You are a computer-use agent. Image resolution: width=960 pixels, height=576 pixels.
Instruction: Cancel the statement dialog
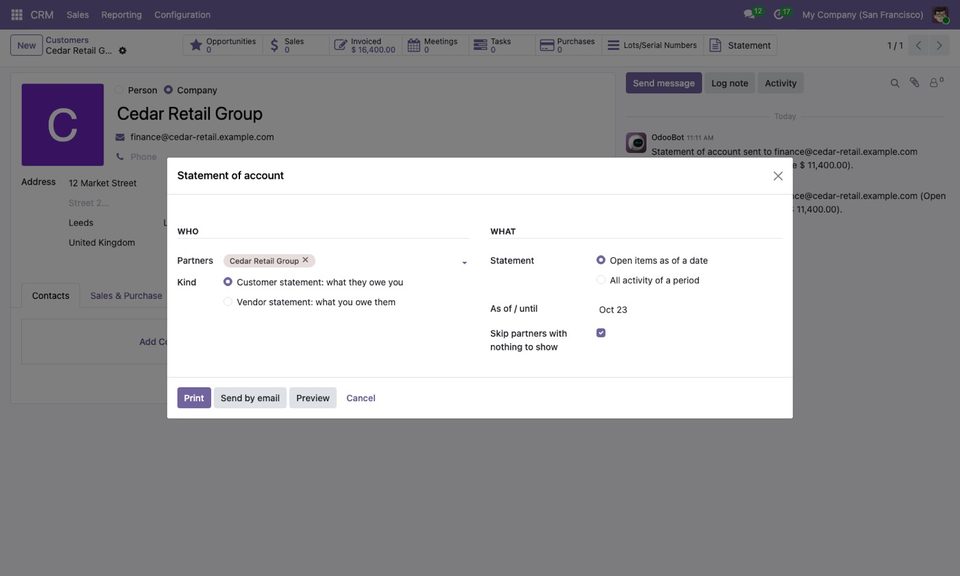pos(361,398)
